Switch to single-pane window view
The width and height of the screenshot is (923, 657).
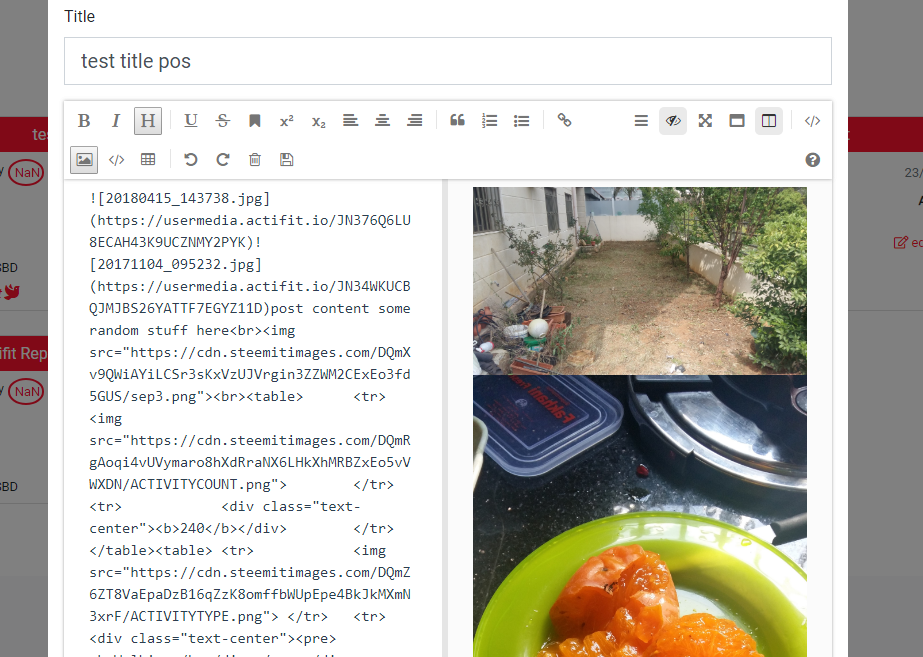point(737,121)
